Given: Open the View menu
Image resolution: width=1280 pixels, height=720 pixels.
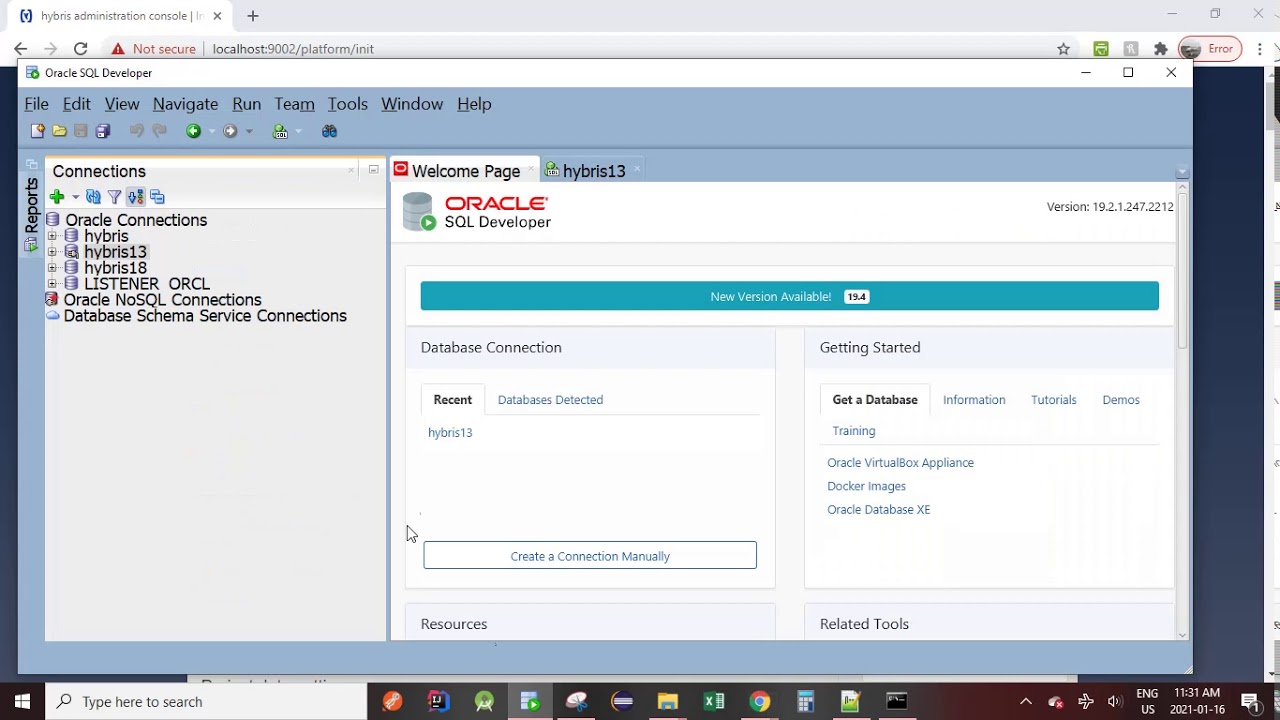Looking at the screenshot, I should [122, 104].
